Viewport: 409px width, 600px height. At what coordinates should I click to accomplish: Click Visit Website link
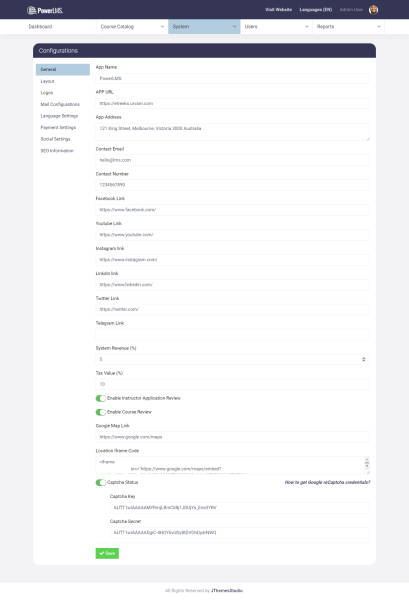click(279, 10)
